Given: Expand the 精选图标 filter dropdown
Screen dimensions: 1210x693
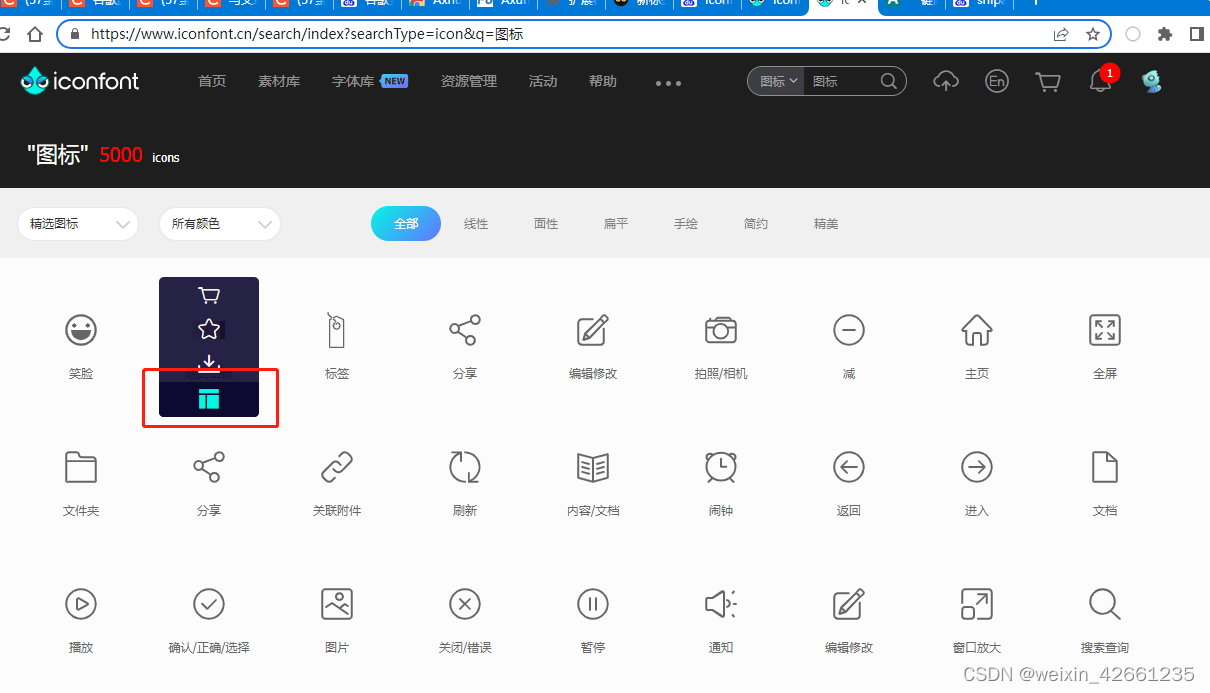Looking at the screenshot, I should pyautogui.click(x=77, y=224).
